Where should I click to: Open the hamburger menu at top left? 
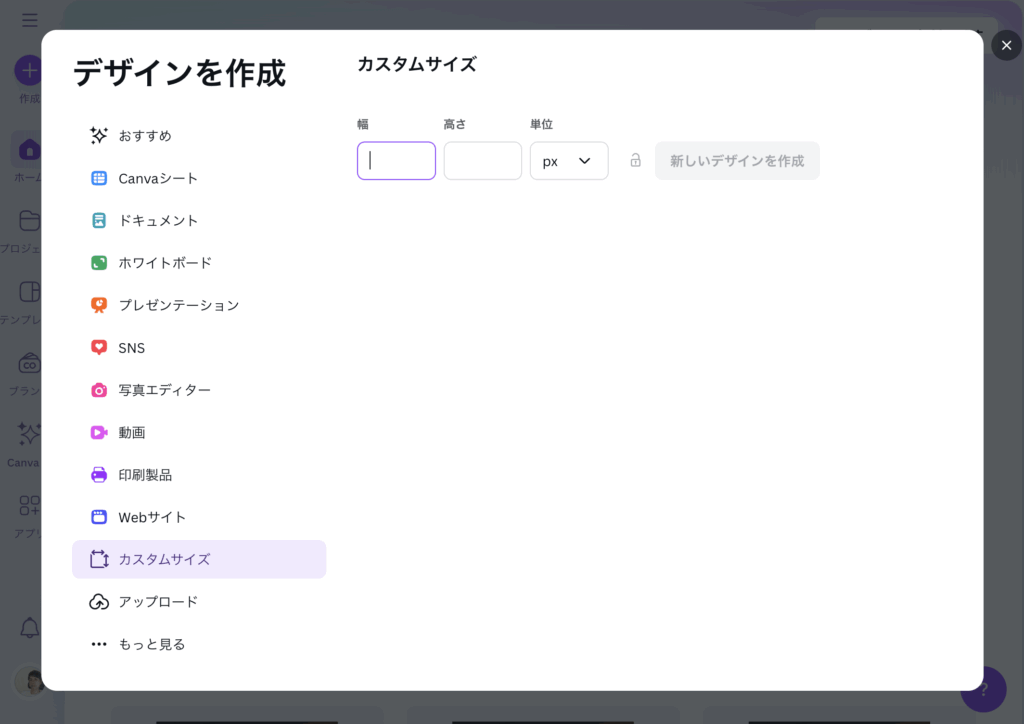(29, 20)
